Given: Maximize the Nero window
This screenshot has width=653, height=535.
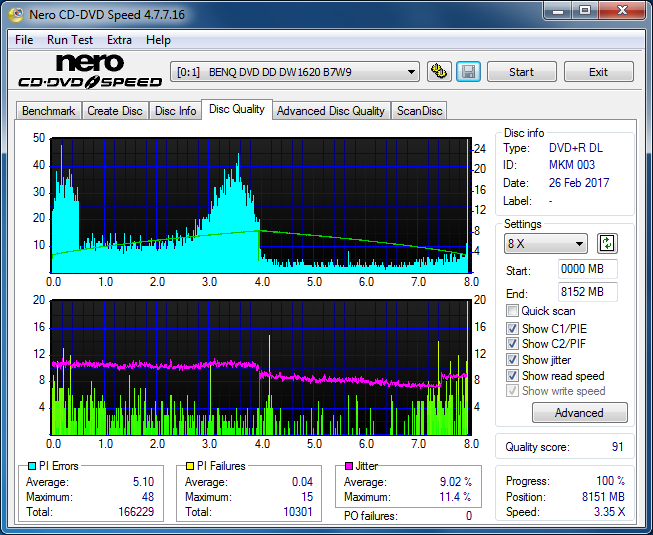Looking at the screenshot, I should point(585,11).
